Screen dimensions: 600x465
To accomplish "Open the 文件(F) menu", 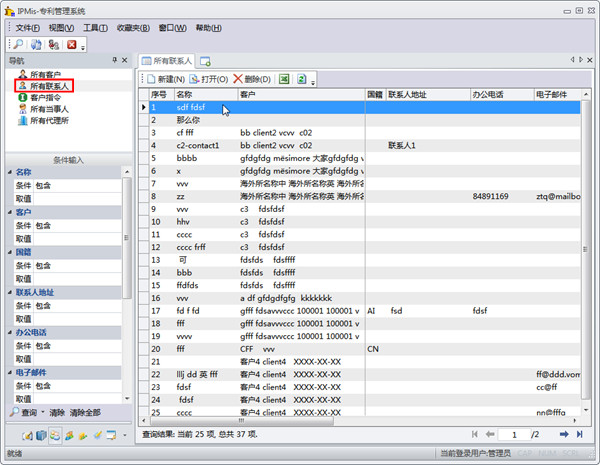I will pos(28,28).
